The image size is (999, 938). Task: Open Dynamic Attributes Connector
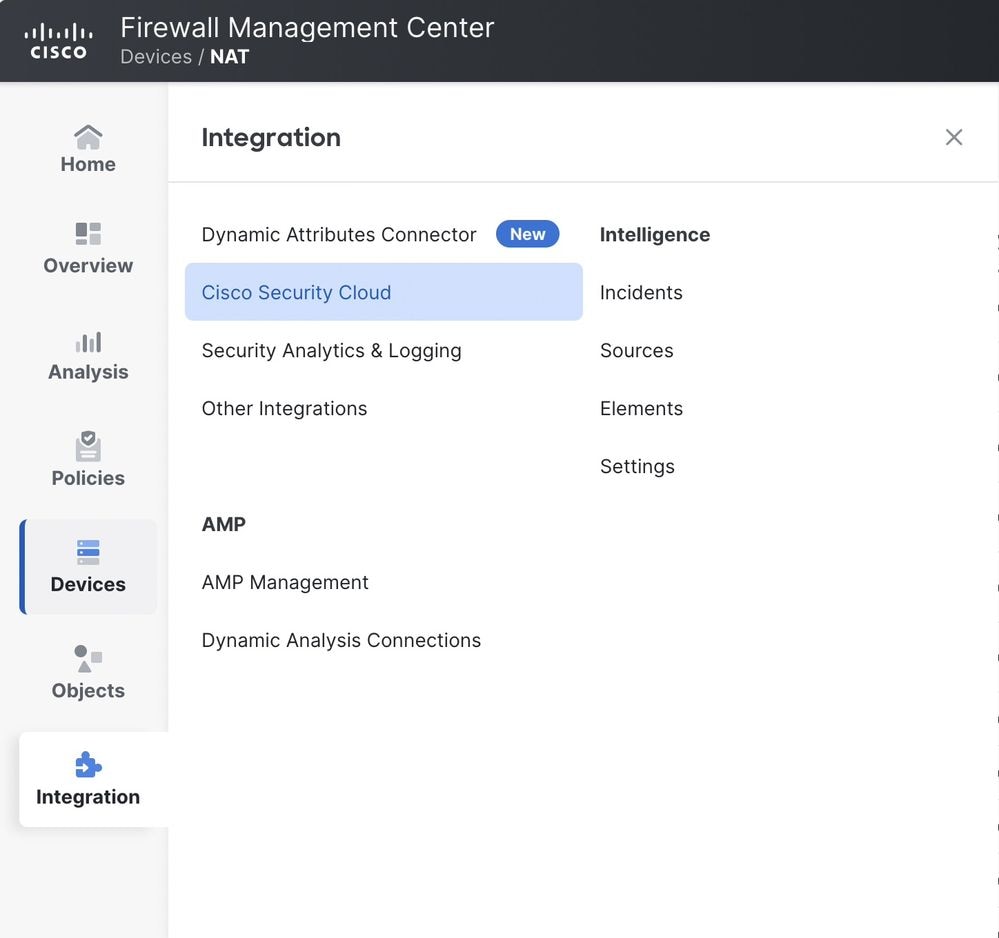tap(339, 235)
